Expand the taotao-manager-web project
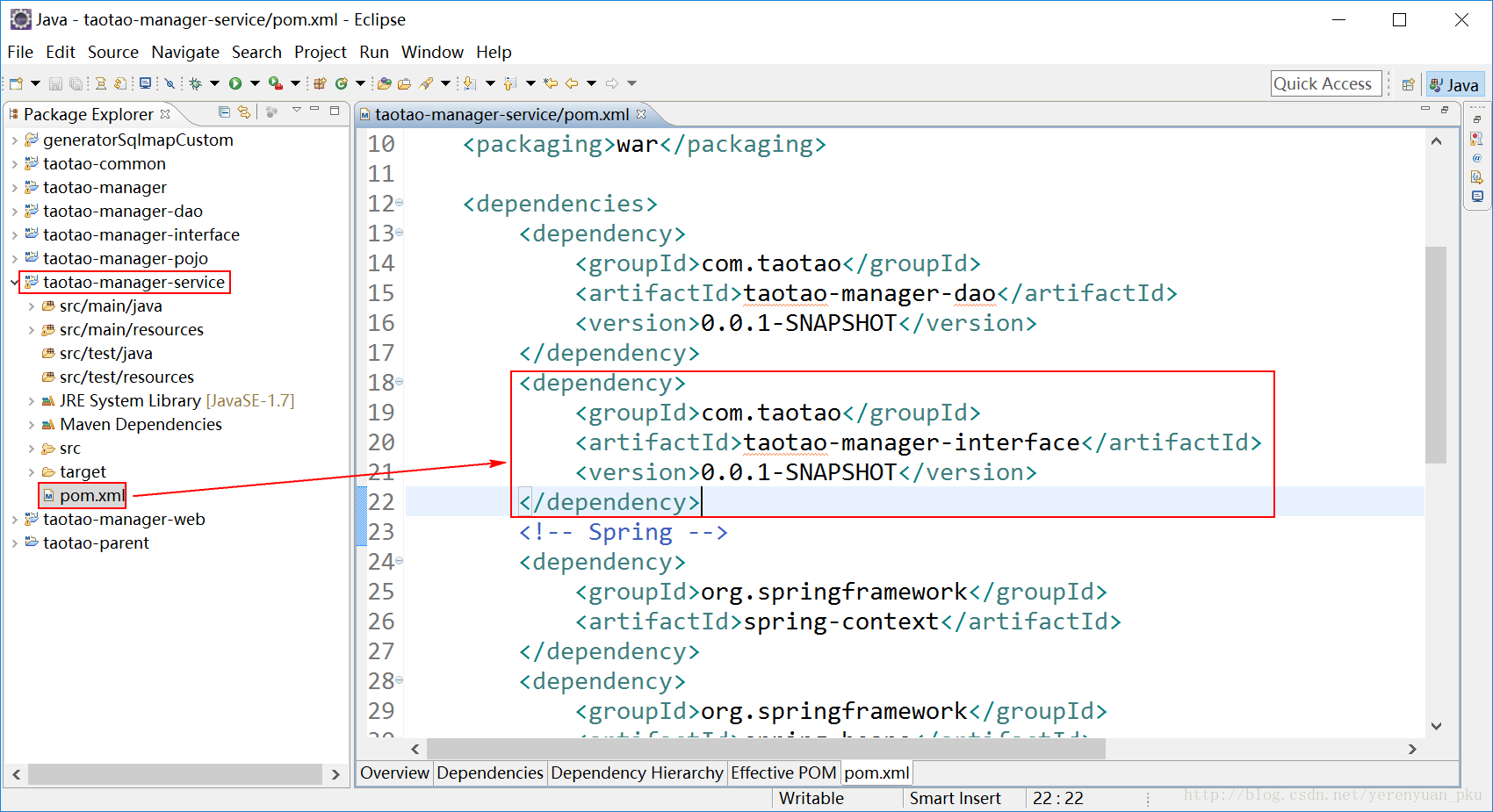This screenshot has width=1493, height=812. (x=14, y=520)
